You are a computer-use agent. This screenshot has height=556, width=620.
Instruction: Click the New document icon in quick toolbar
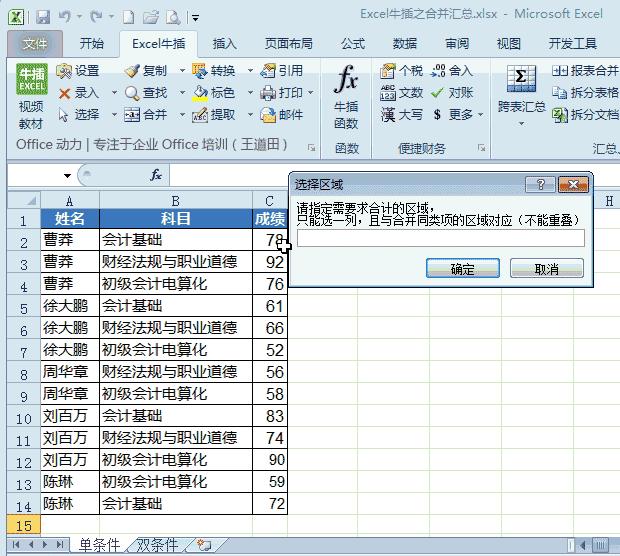point(129,17)
